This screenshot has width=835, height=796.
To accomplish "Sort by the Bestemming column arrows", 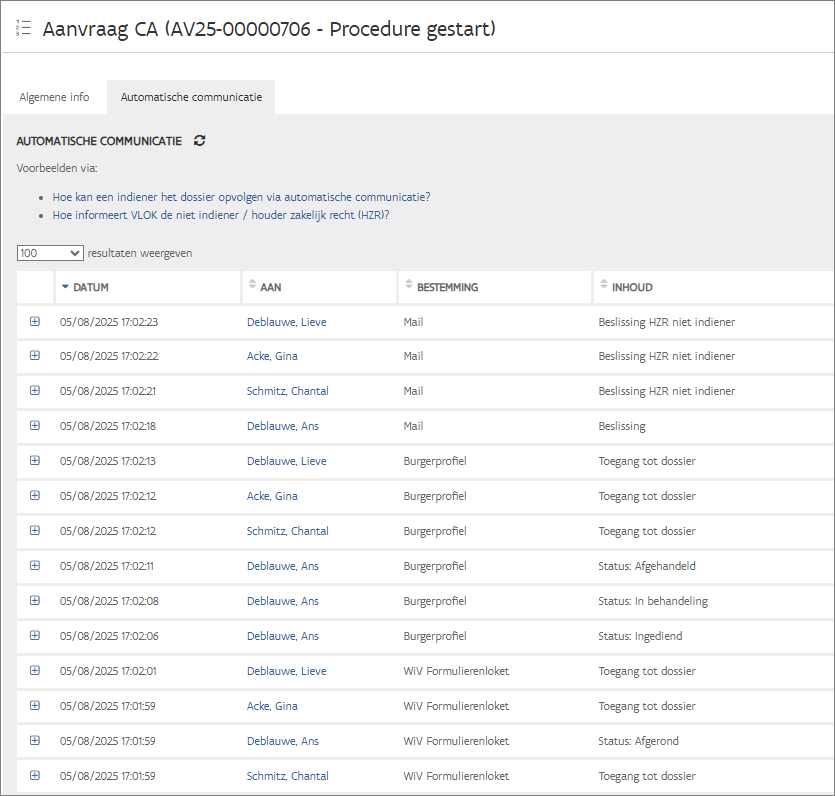I will pyautogui.click(x=408, y=286).
